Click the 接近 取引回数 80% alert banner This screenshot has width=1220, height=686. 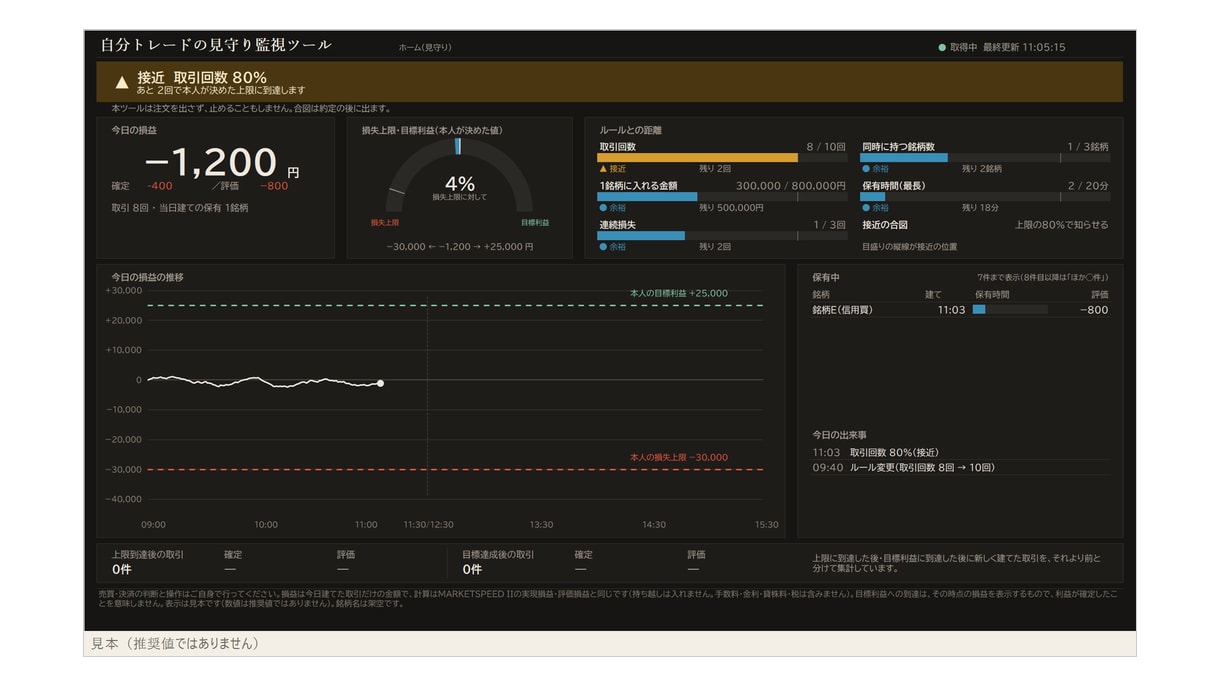pos(609,82)
